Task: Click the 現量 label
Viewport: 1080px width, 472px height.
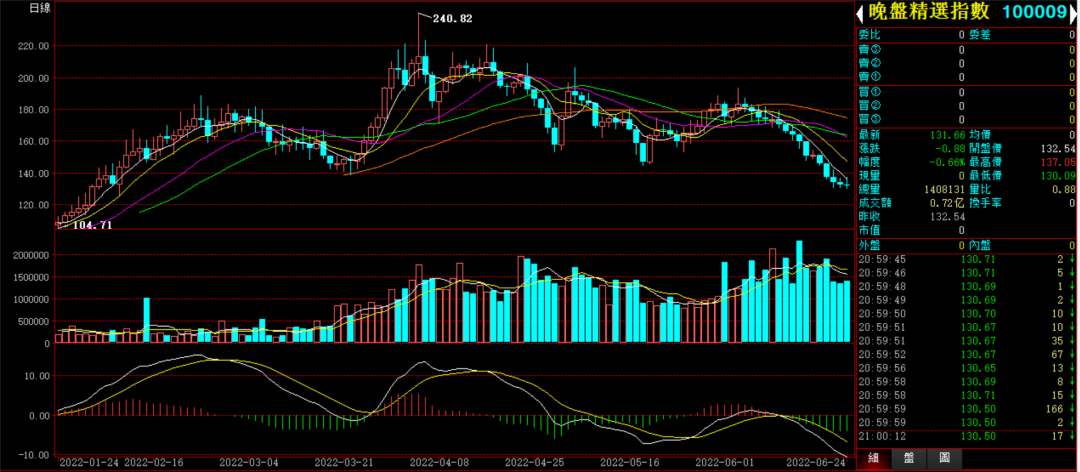Action: point(869,176)
